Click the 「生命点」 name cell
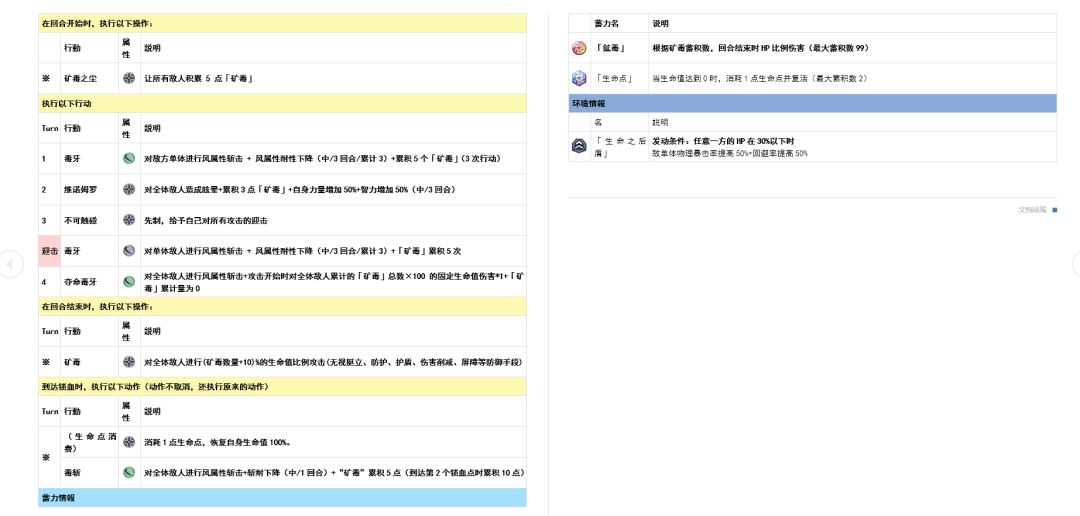The width and height of the screenshot is (1080, 516). click(619, 78)
